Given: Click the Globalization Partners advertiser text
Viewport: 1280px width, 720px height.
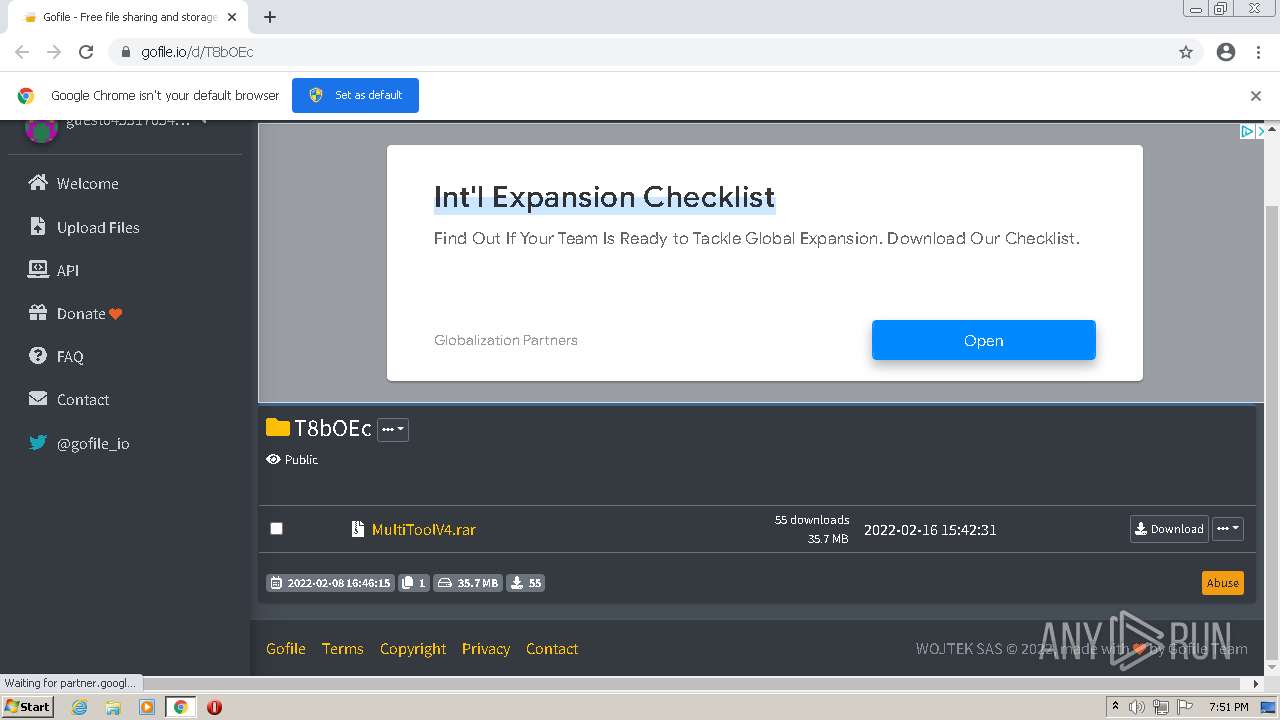Looking at the screenshot, I should [506, 340].
